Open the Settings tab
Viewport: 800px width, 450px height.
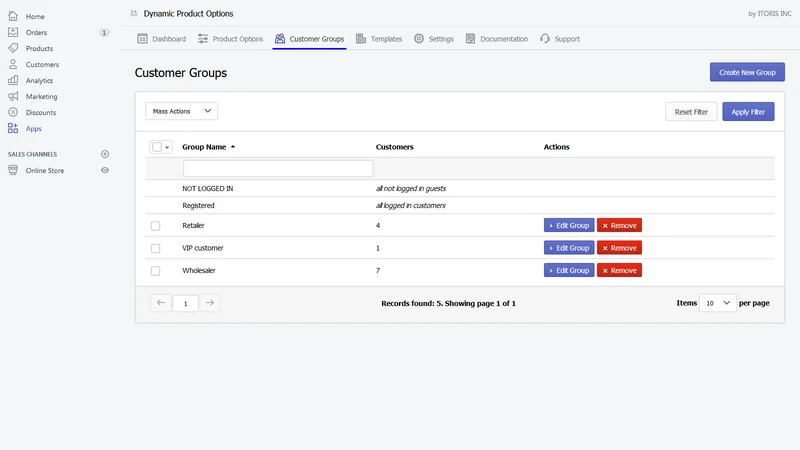434,39
